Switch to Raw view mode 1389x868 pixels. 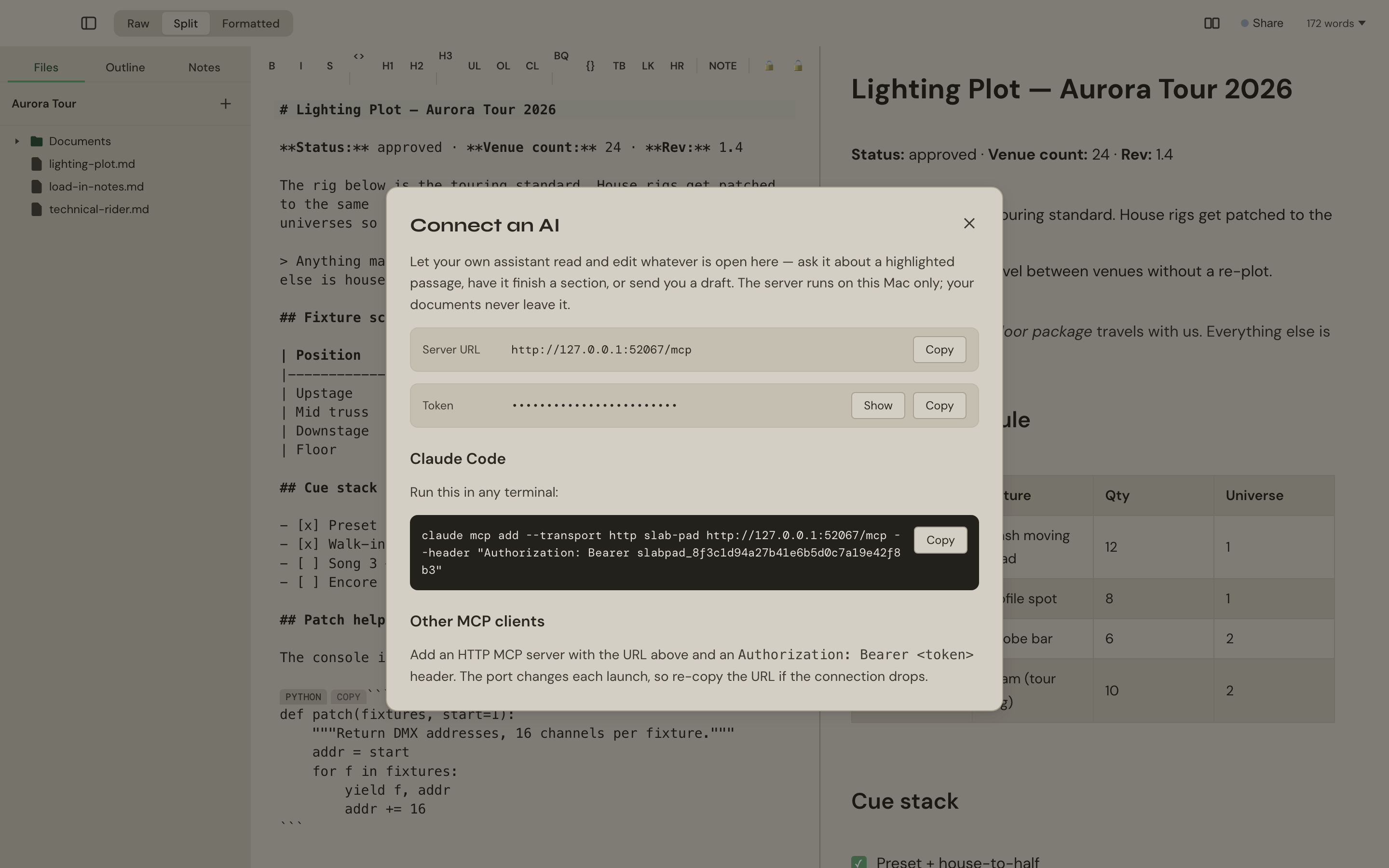pyautogui.click(x=138, y=24)
